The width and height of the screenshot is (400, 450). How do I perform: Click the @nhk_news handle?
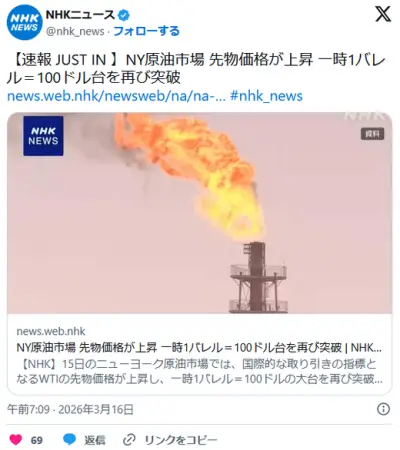[x=75, y=31]
